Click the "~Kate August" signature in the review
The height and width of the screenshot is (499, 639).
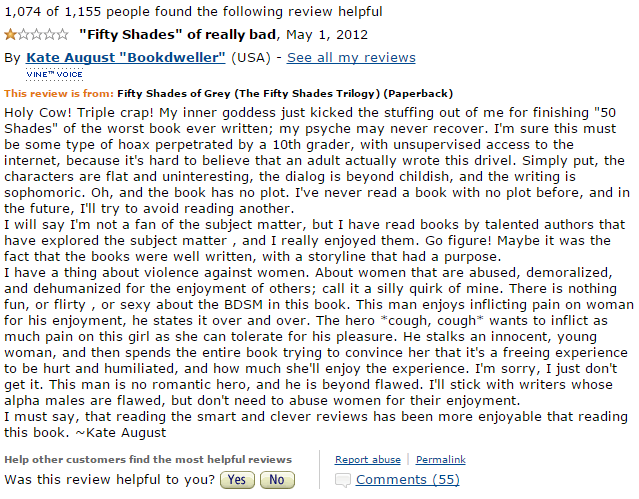click(x=121, y=433)
